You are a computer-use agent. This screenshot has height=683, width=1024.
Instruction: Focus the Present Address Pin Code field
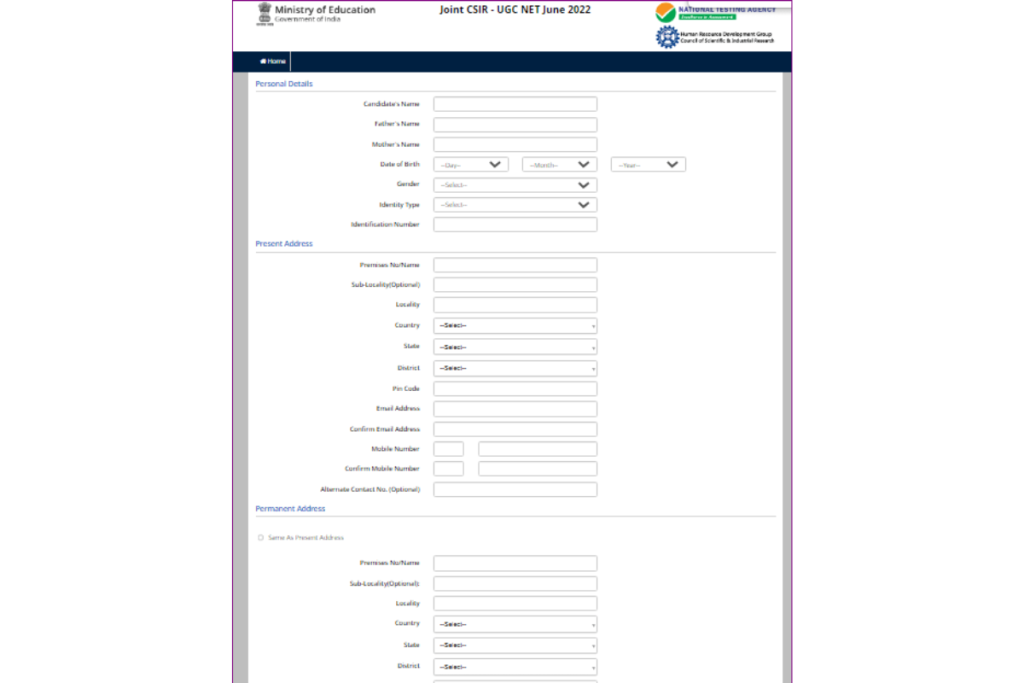click(x=515, y=389)
